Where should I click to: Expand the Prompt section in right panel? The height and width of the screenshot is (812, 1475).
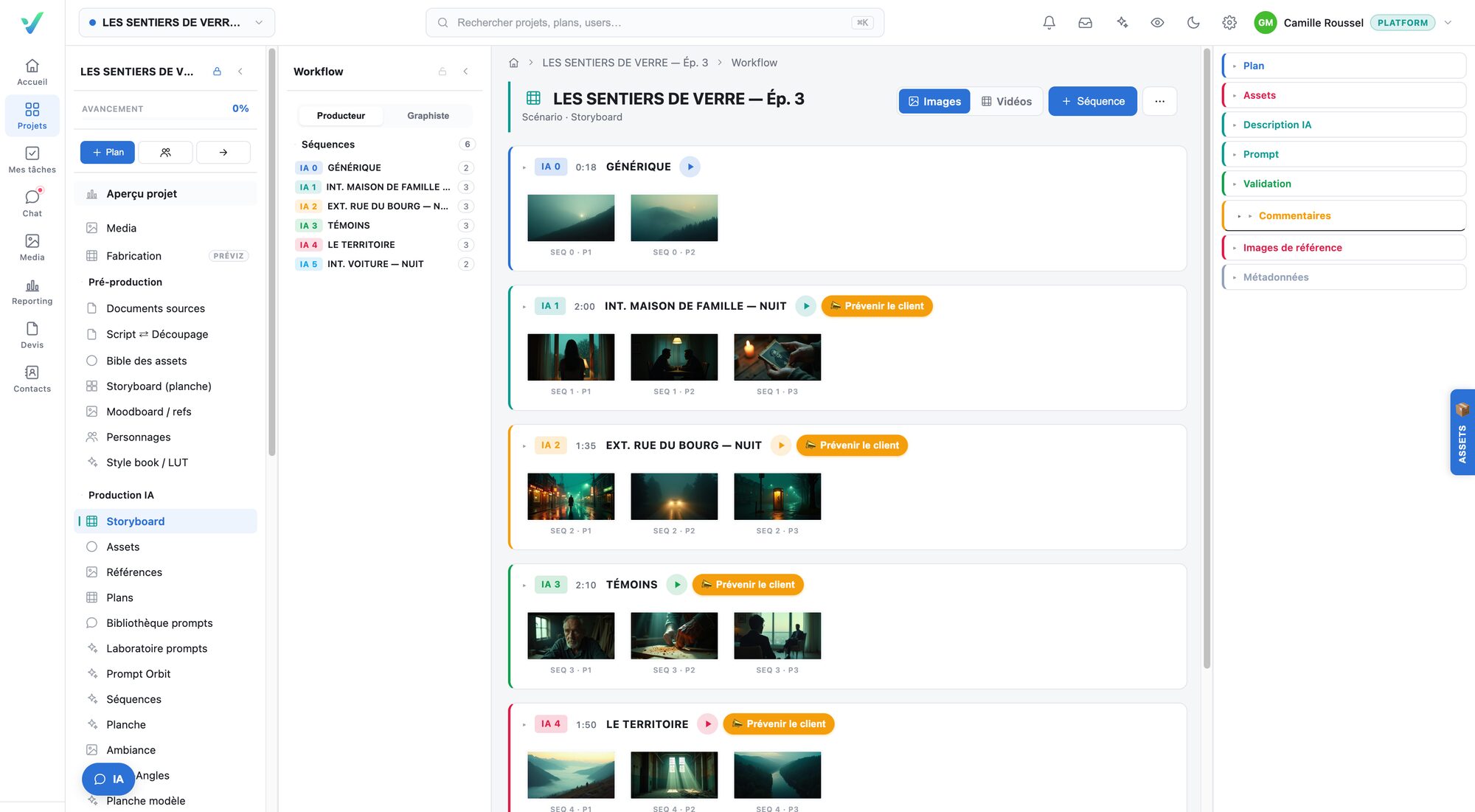(1344, 154)
